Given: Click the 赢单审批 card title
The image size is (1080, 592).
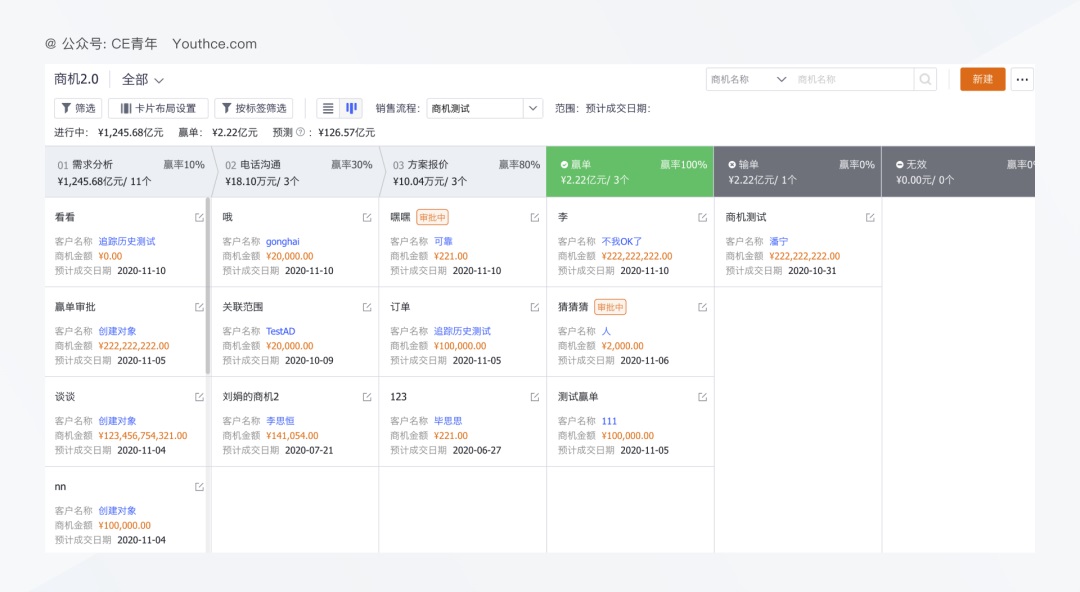Looking at the screenshot, I should click(x=75, y=307).
